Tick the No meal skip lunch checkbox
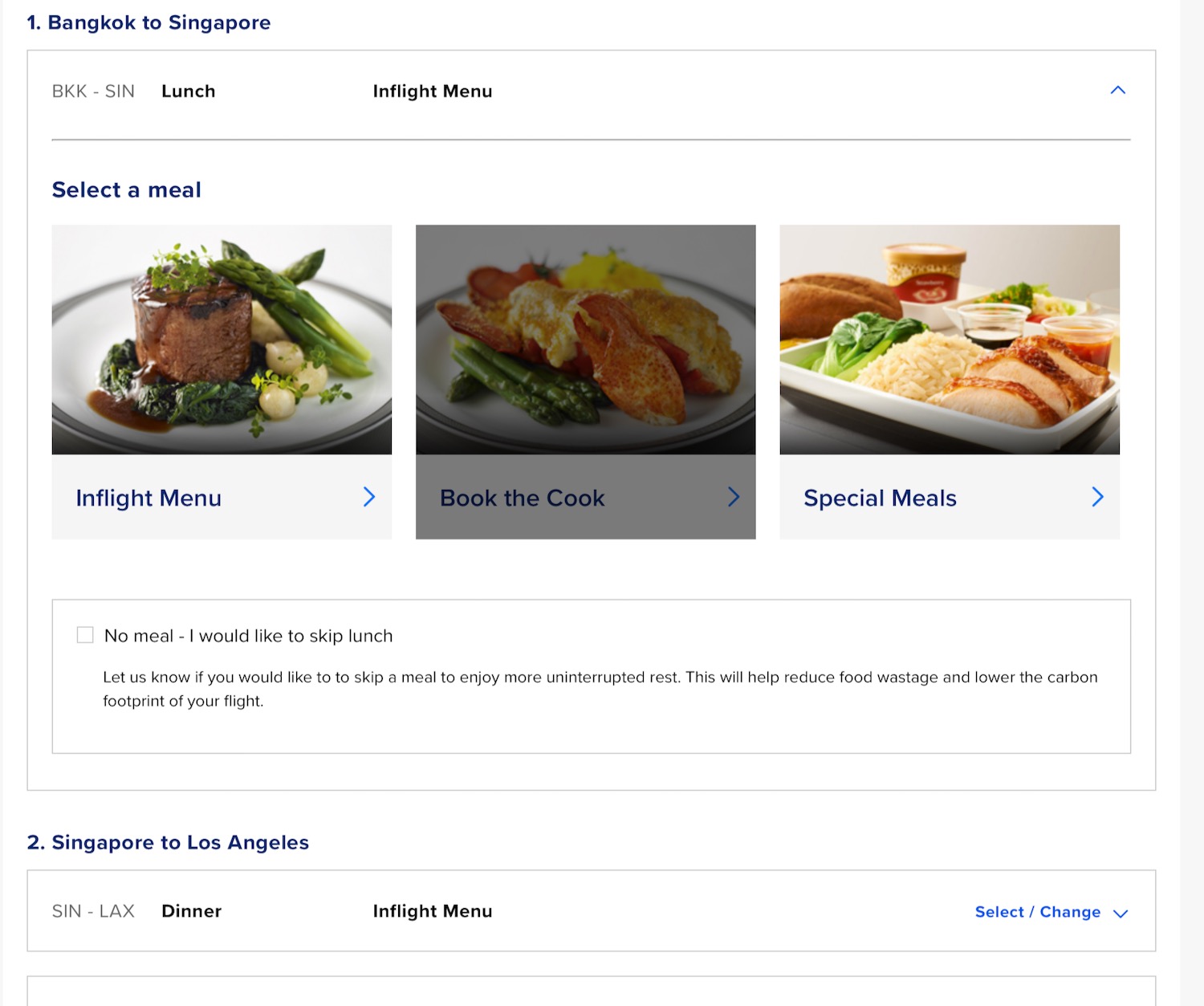 [85, 635]
